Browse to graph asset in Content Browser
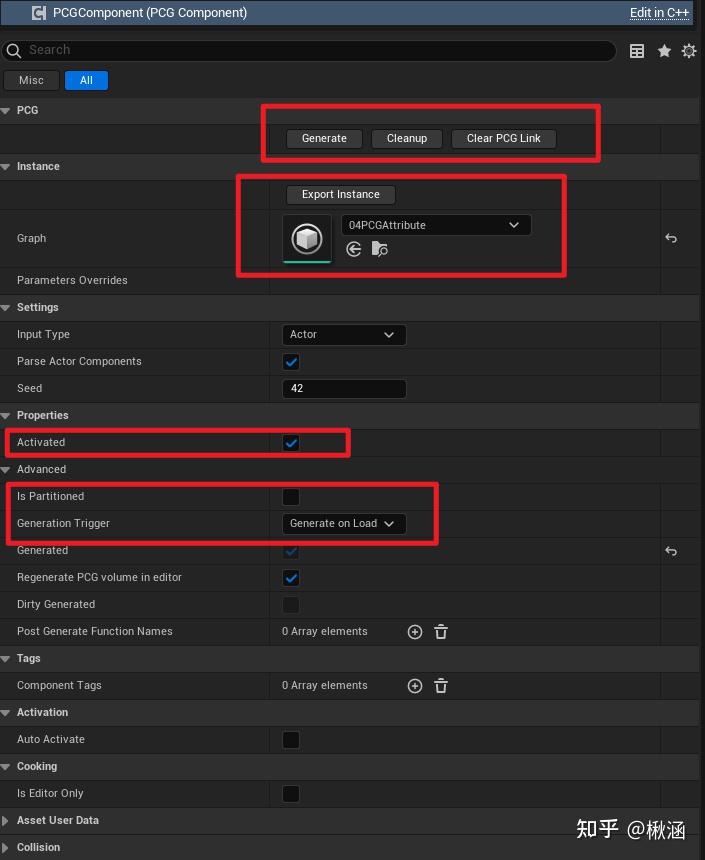Image resolution: width=705 pixels, height=860 pixels. 380,249
